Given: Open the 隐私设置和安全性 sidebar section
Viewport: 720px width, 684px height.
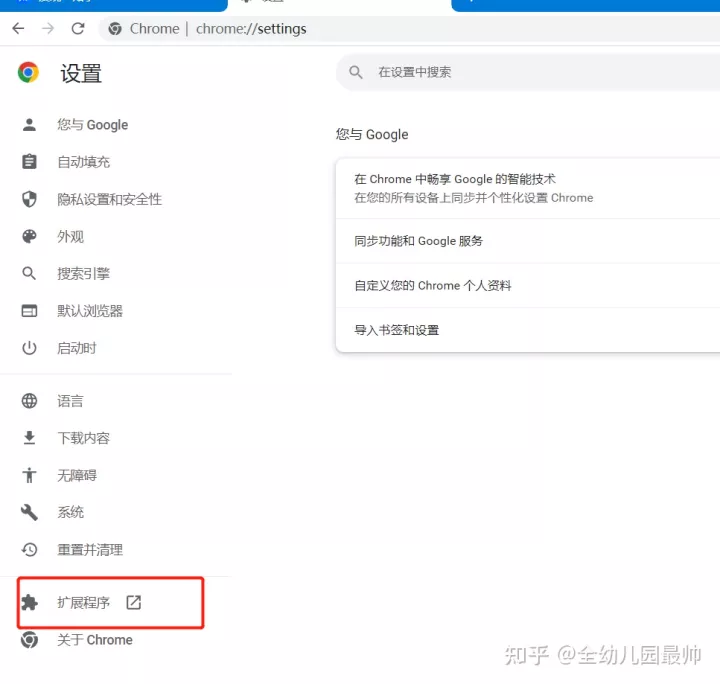Looking at the screenshot, I should 109,199.
